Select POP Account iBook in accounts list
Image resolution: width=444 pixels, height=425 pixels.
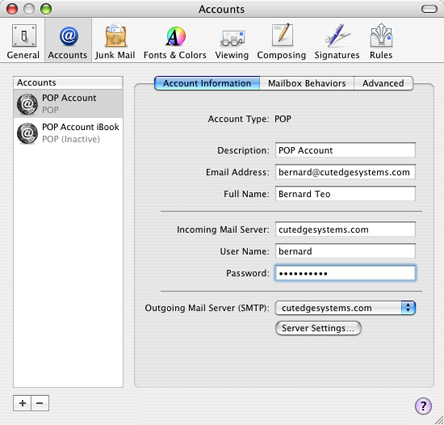click(68, 133)
